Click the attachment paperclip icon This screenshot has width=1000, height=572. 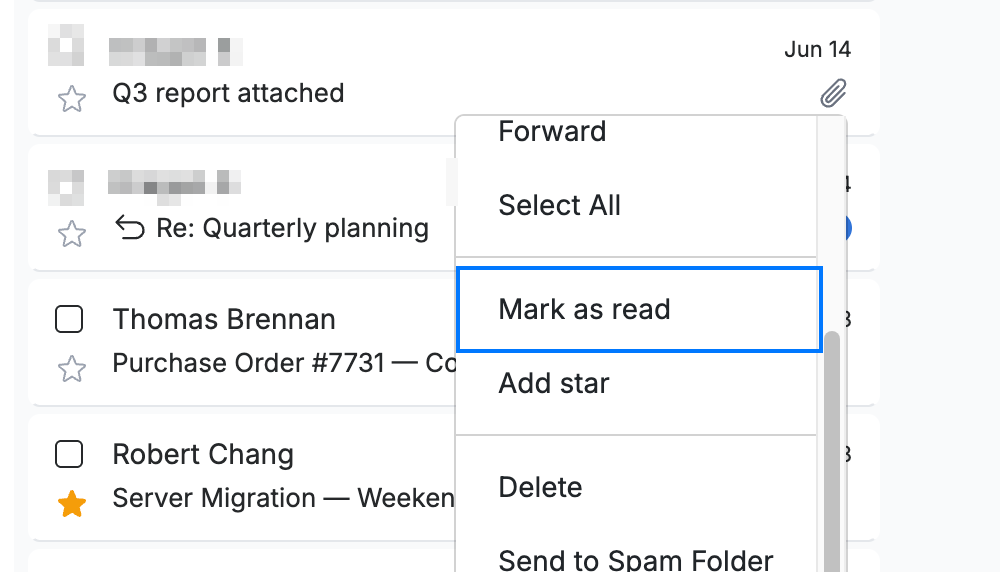[833, 93]
